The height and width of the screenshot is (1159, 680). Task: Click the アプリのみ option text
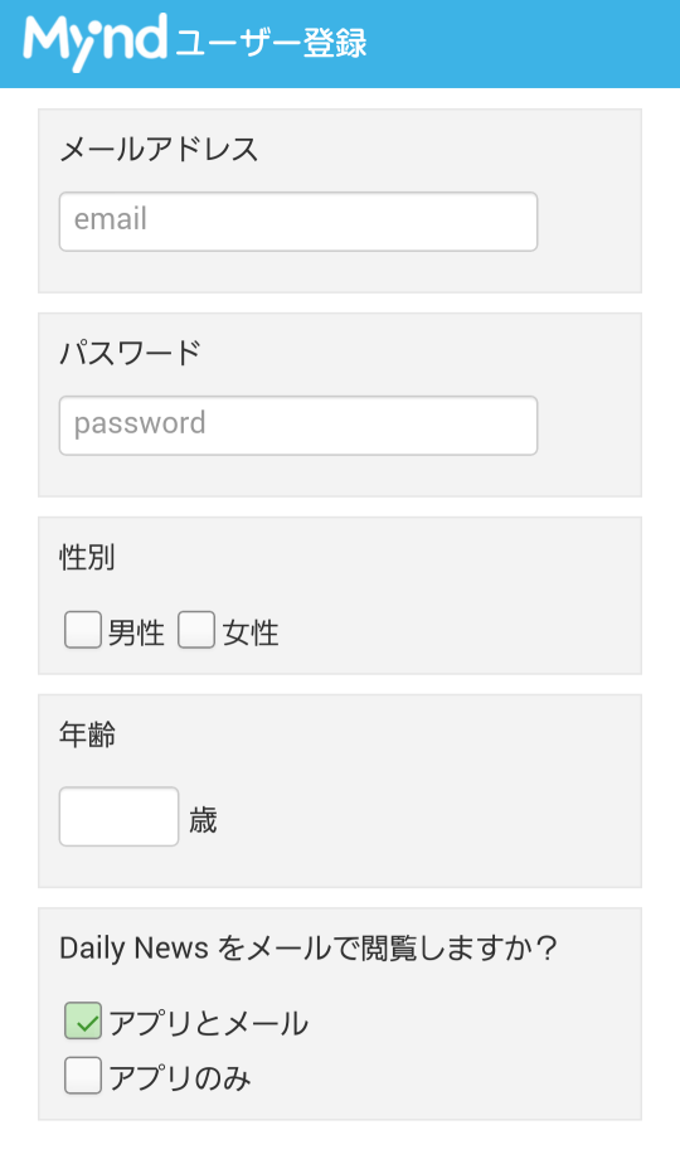(180, 1078)
